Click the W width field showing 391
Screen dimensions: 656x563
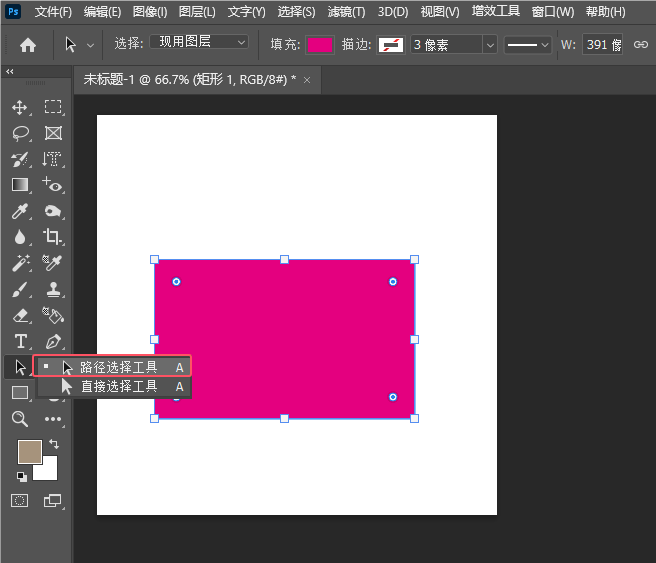pyautogui.click(x=602, y=44)
